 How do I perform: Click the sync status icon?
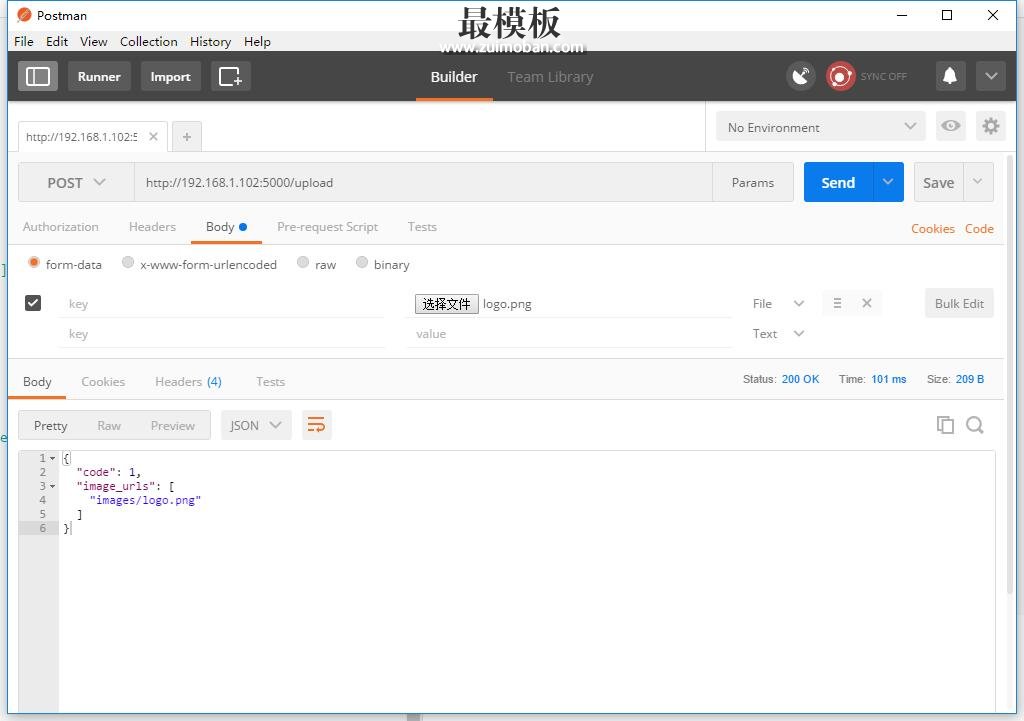pyautogui.click(x=840, y=76)
